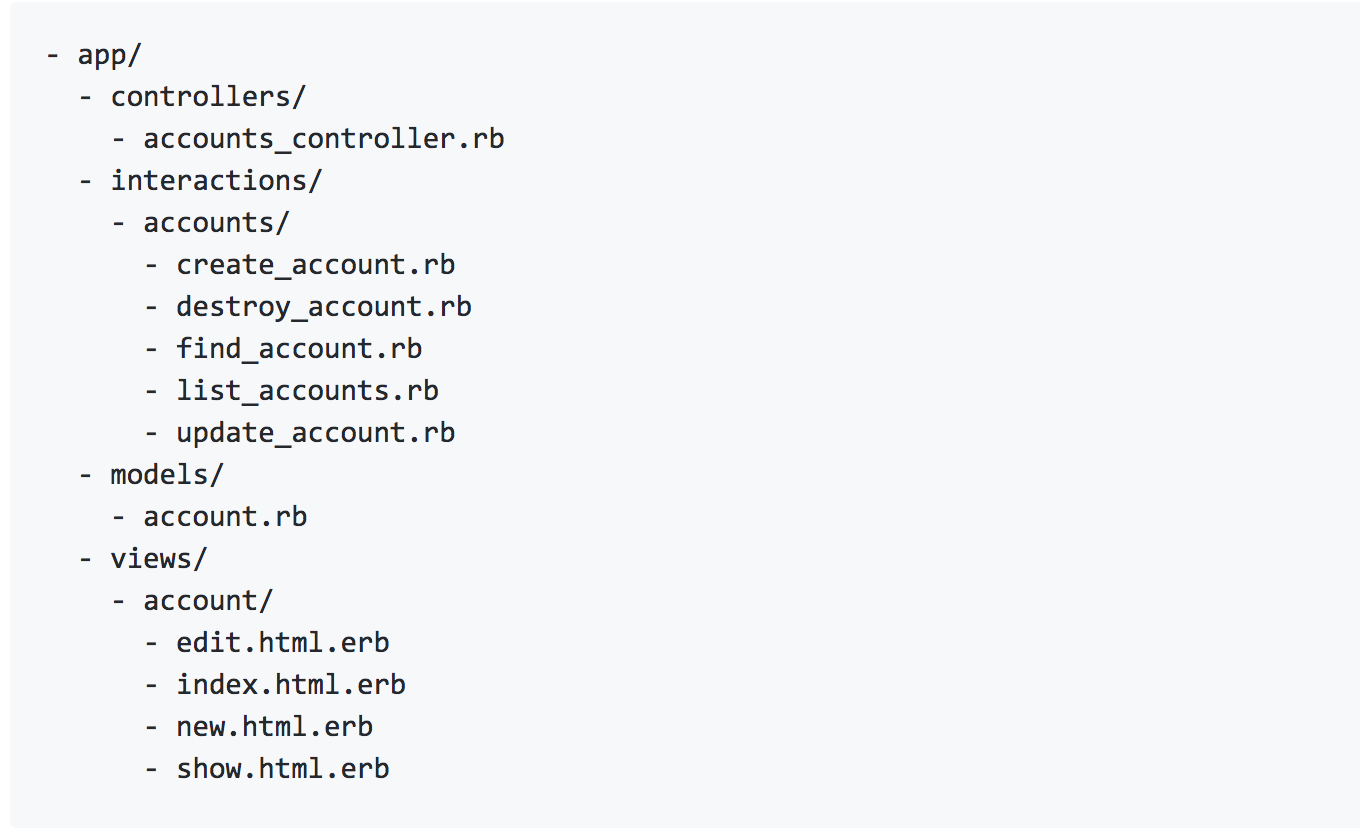Click the dash before interactions/

86,181
